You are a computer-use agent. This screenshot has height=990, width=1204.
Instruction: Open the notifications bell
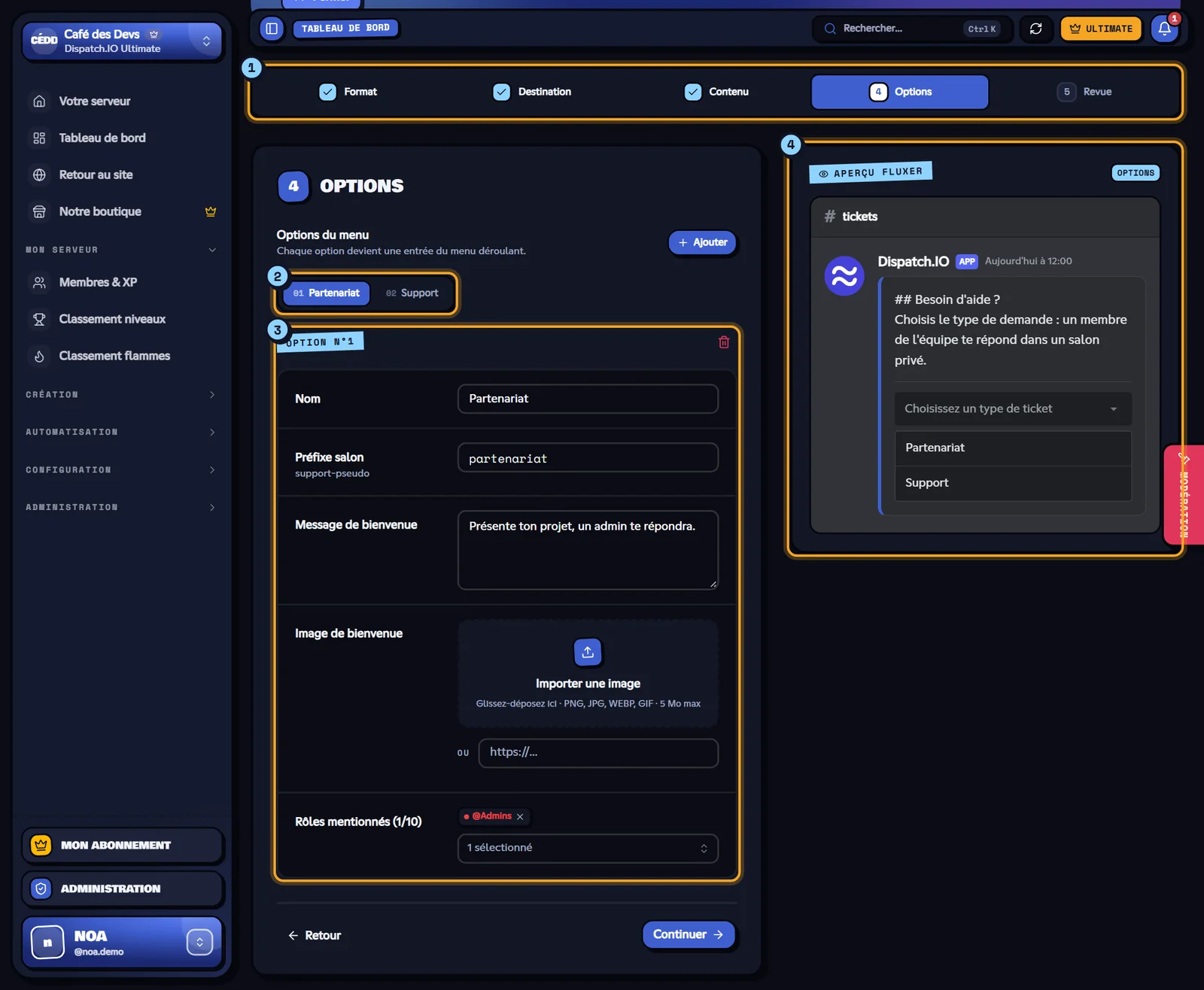pyautogui.click(x=1164, y=29)
